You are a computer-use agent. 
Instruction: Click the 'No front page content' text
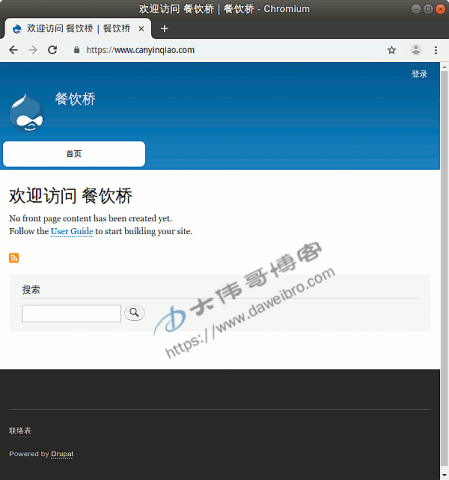[91, 218]
